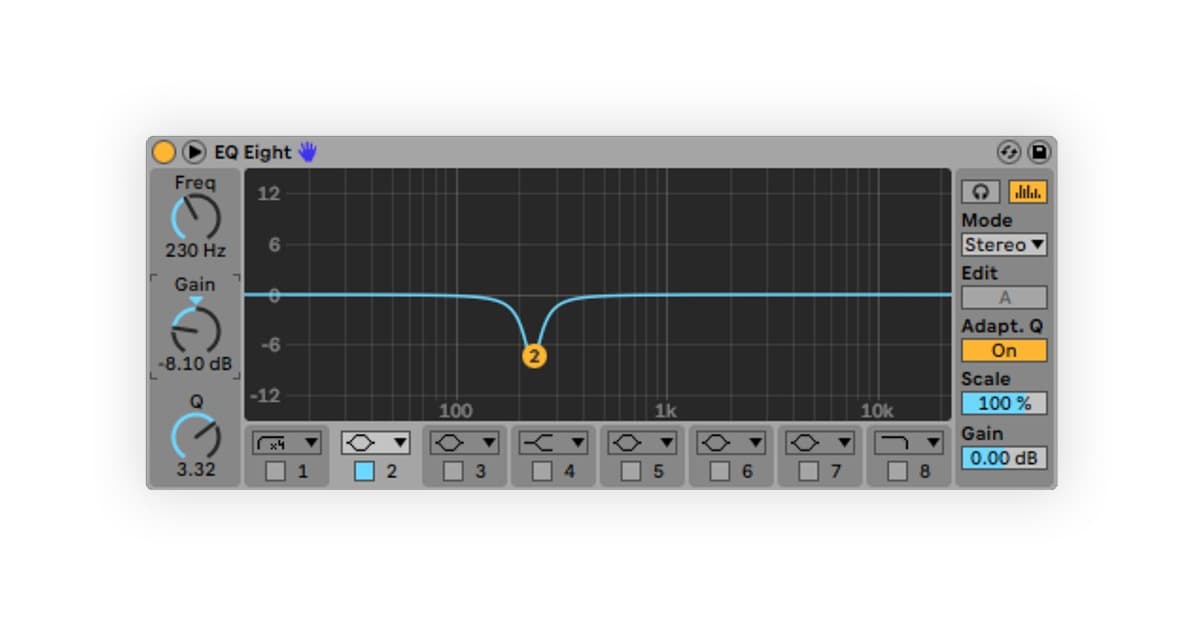The width and height of the screenshot is (1200, 627).
Task: Click the 230 Hz frequency value
Action: coord(195,250)
